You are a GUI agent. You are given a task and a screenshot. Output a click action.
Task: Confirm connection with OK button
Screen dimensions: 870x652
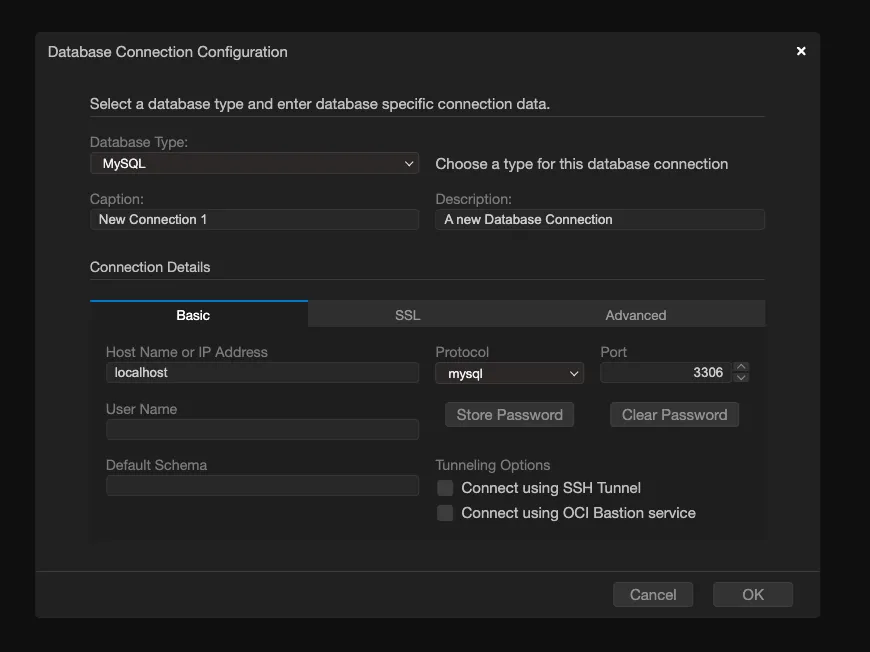click(752, 595)
